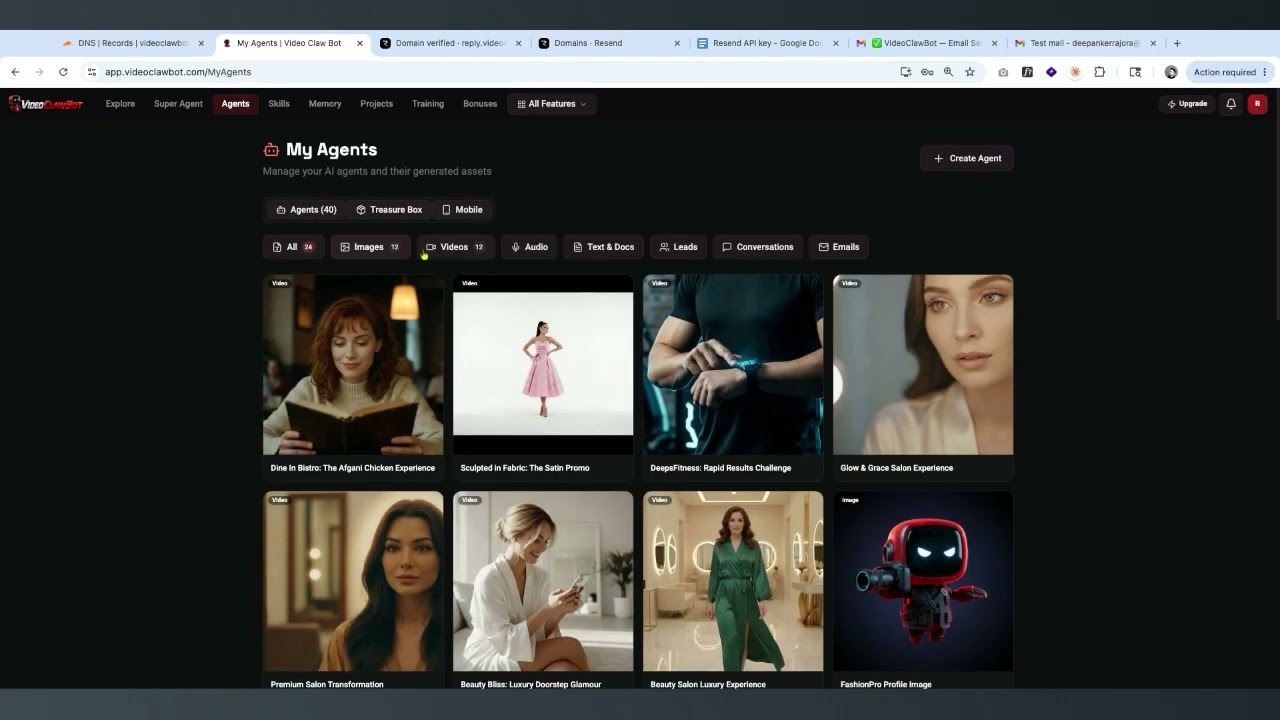Image resolution: width=1280 pixels, height=720 pixels.
Task: Click the address bar URL field
Action: tap(490, 72)
